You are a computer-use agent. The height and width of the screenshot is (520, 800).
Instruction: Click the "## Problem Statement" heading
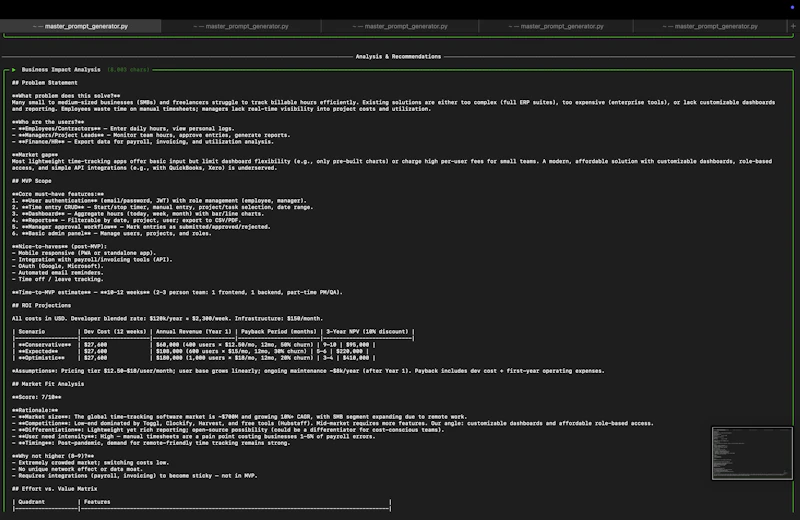[x=45, y=83]
